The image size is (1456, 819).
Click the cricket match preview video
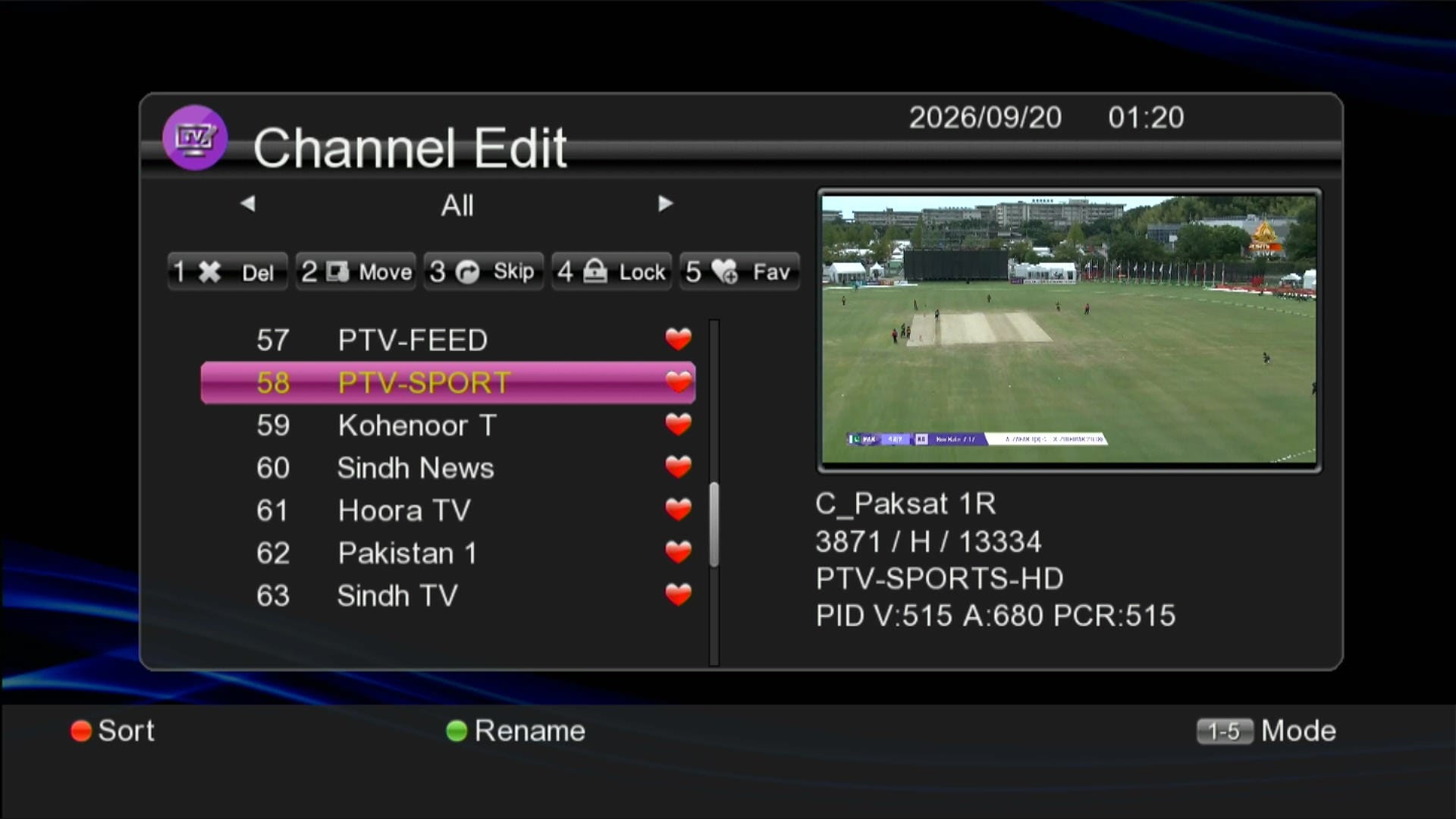coord(1069,330)
